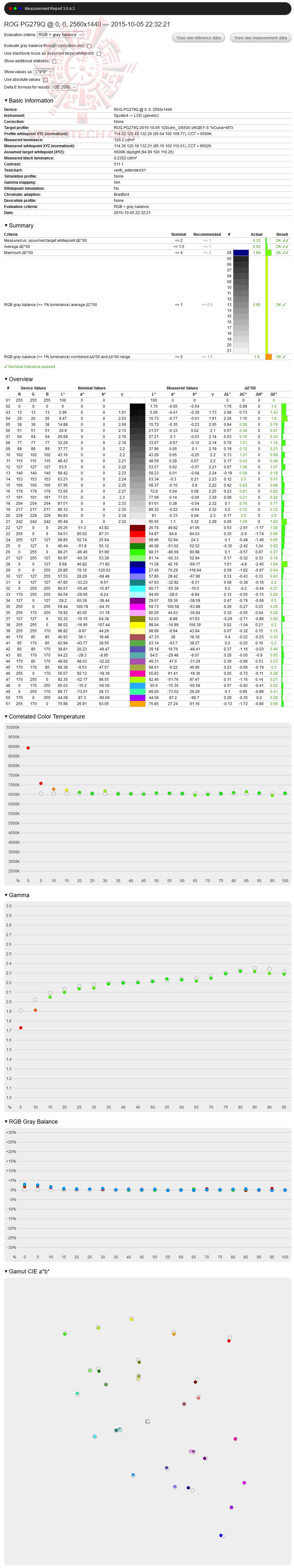Select the Contrast value 511:1
294x1568 pixels.
click(x=119, y=164)
